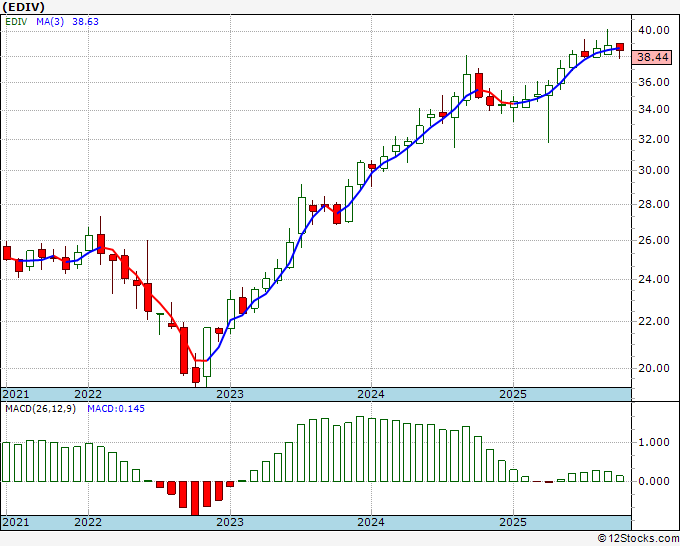Click the latest red candlestick near 38.44
Viewport: 680px width, 546px height.
pos(620,47)
